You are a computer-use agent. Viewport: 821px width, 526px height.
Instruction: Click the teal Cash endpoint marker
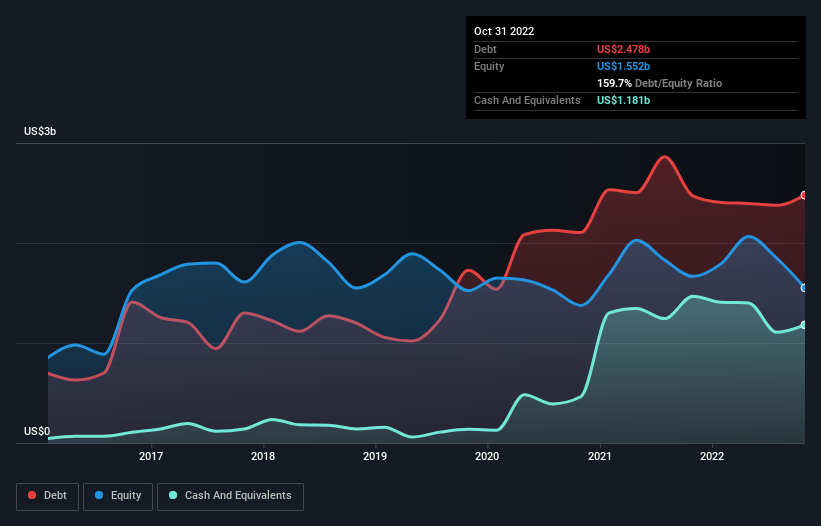coord(804,325)
